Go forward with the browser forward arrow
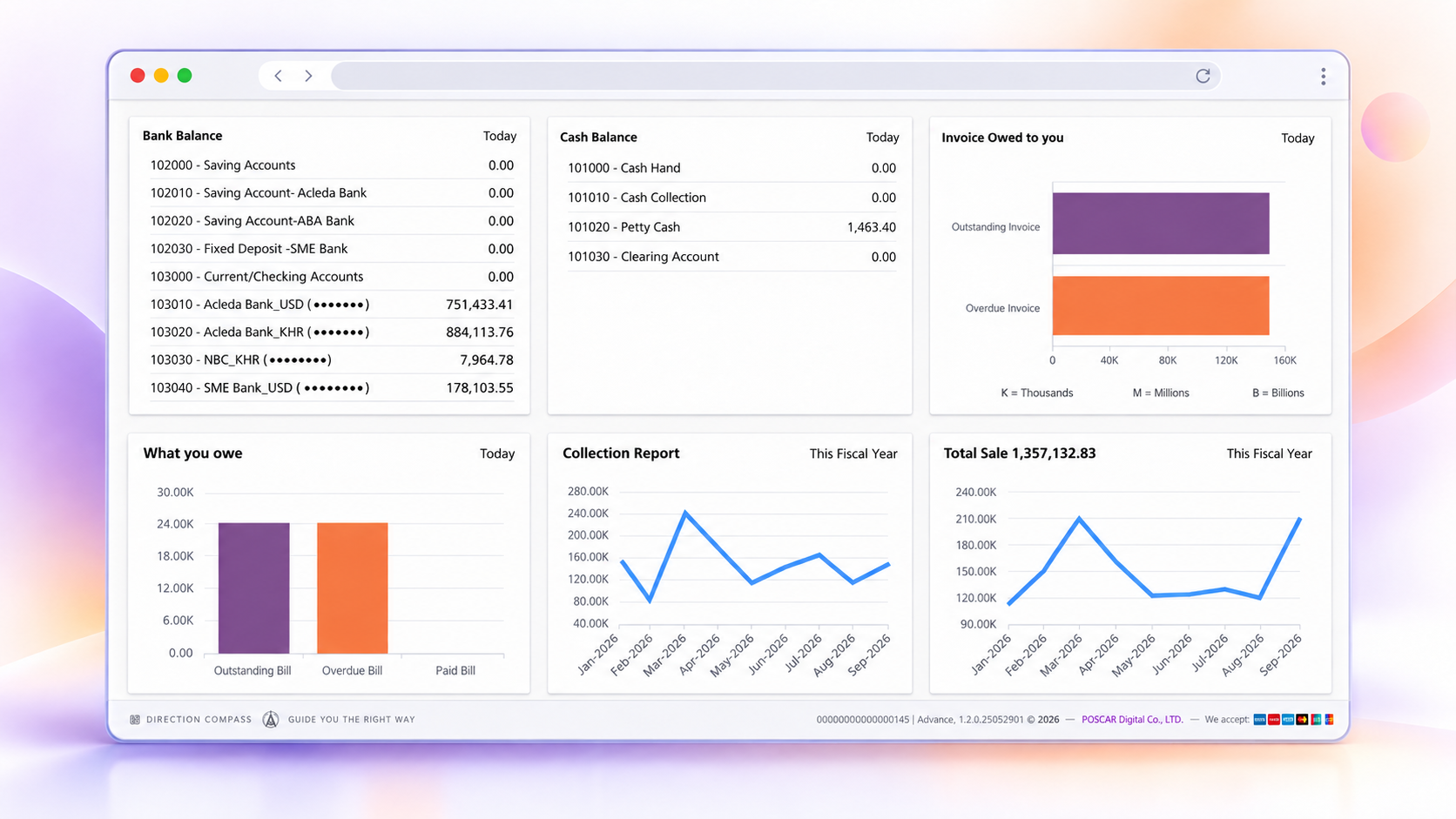Screen dimensions: 1456x819 point(308,76)
